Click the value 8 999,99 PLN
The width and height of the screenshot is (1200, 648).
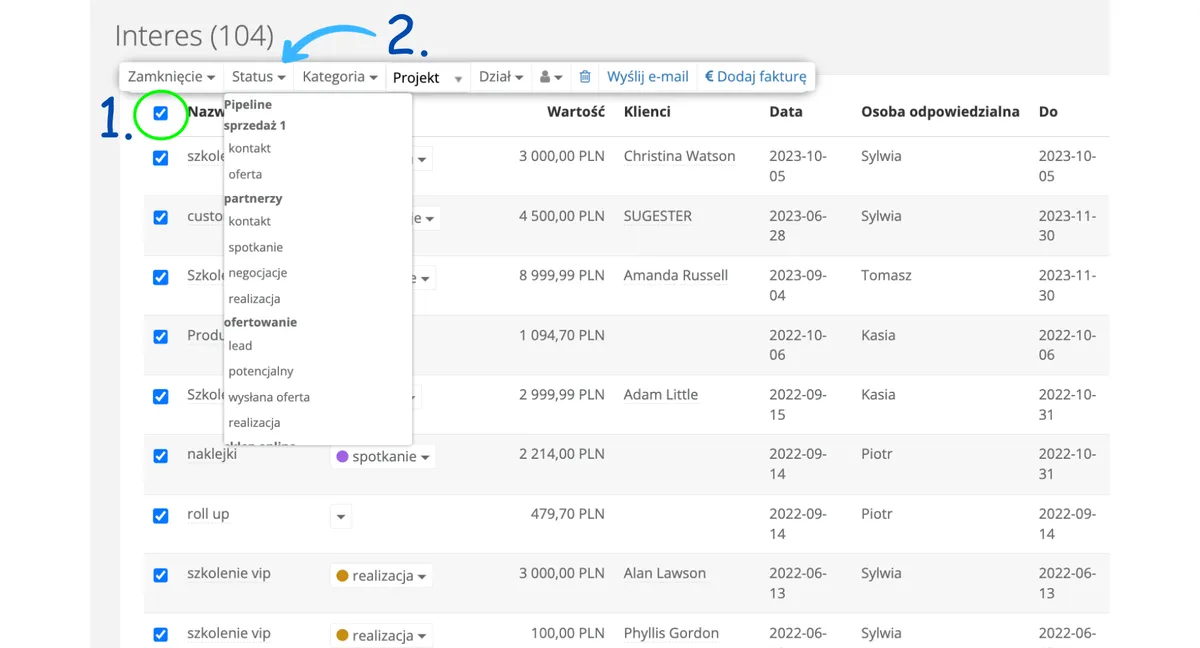562,276
